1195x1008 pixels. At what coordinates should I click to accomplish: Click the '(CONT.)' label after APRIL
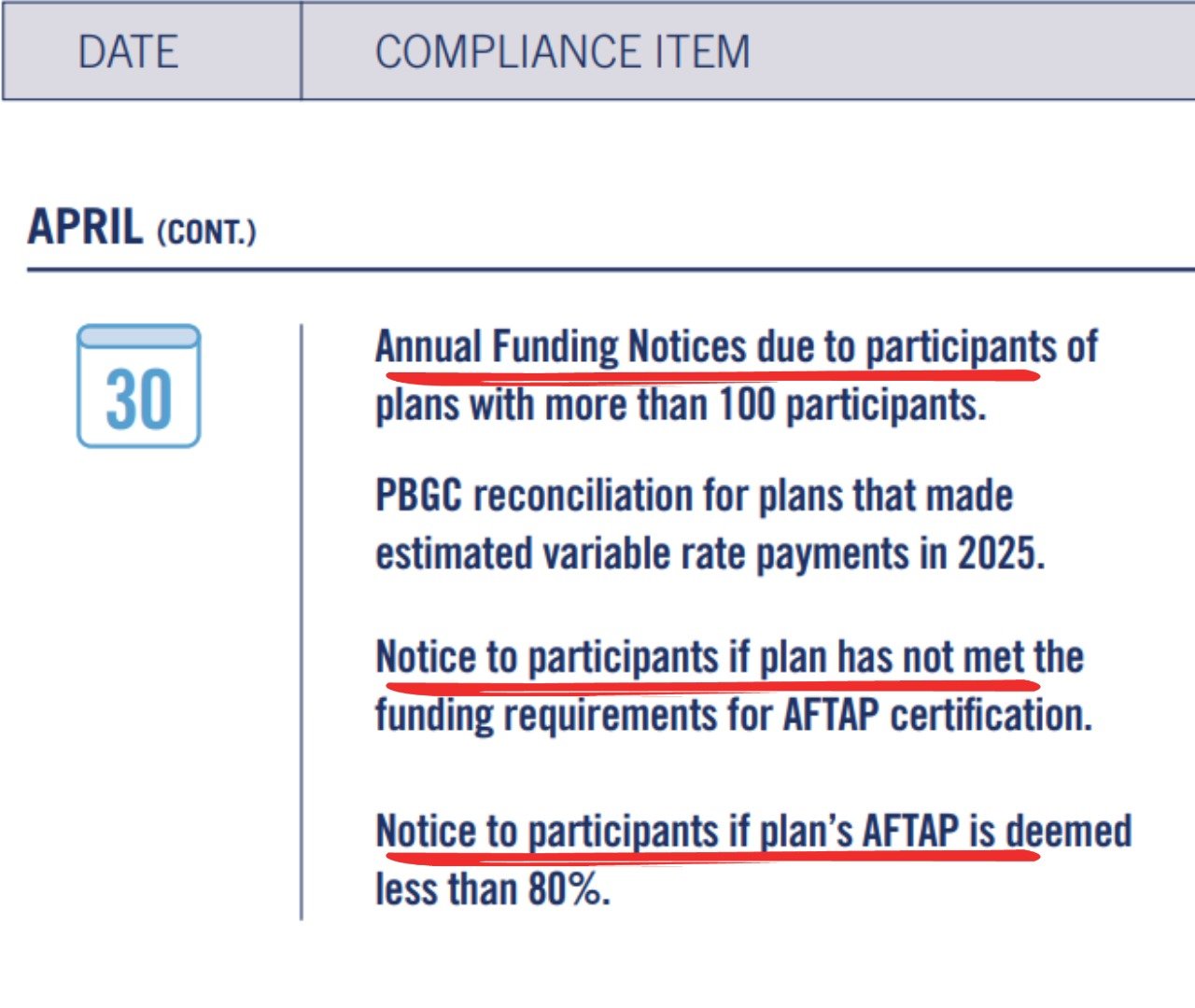coord(206,231)
